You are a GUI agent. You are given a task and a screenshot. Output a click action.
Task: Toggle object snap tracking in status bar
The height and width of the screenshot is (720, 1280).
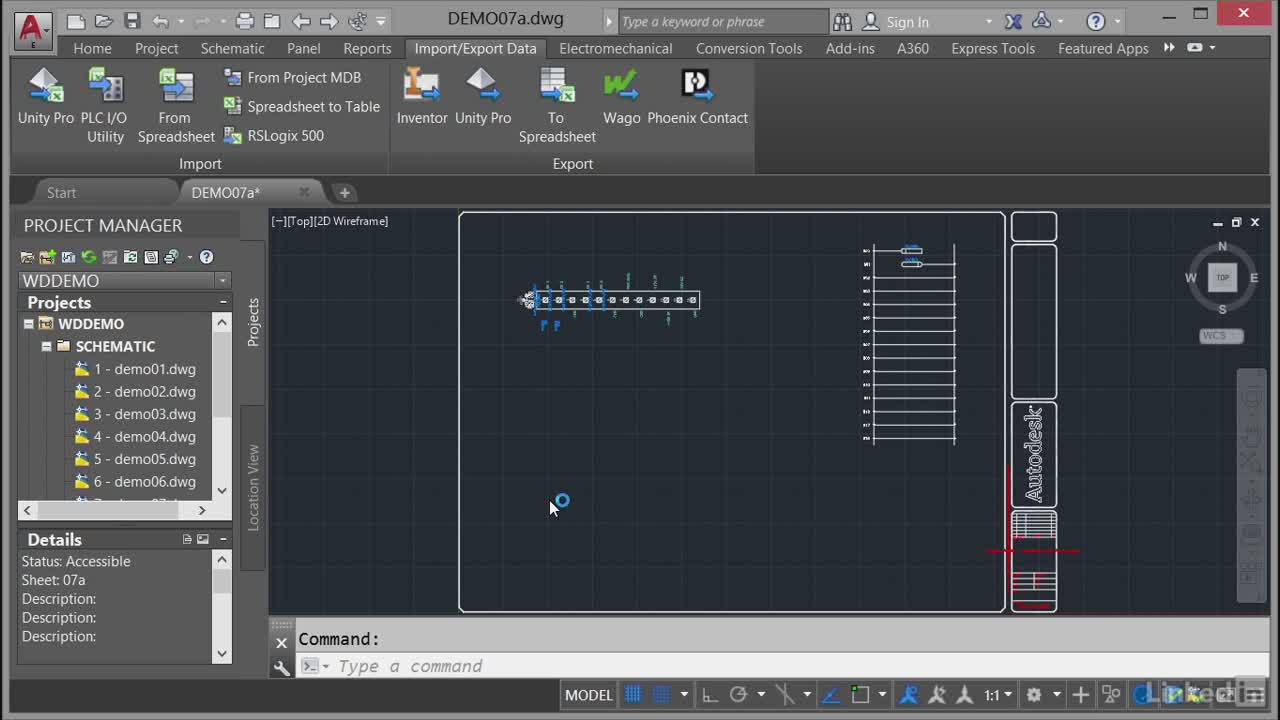point(832,694)
